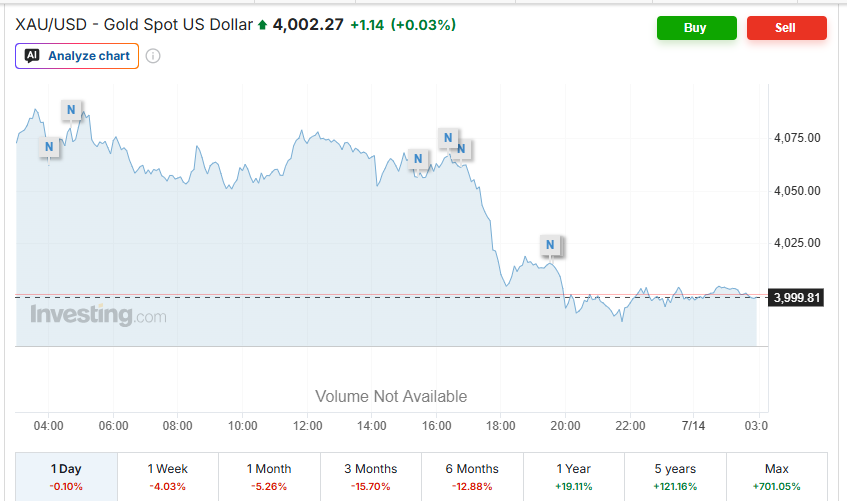
Task: Click the Analyze chart button
Action: point(77,56)
